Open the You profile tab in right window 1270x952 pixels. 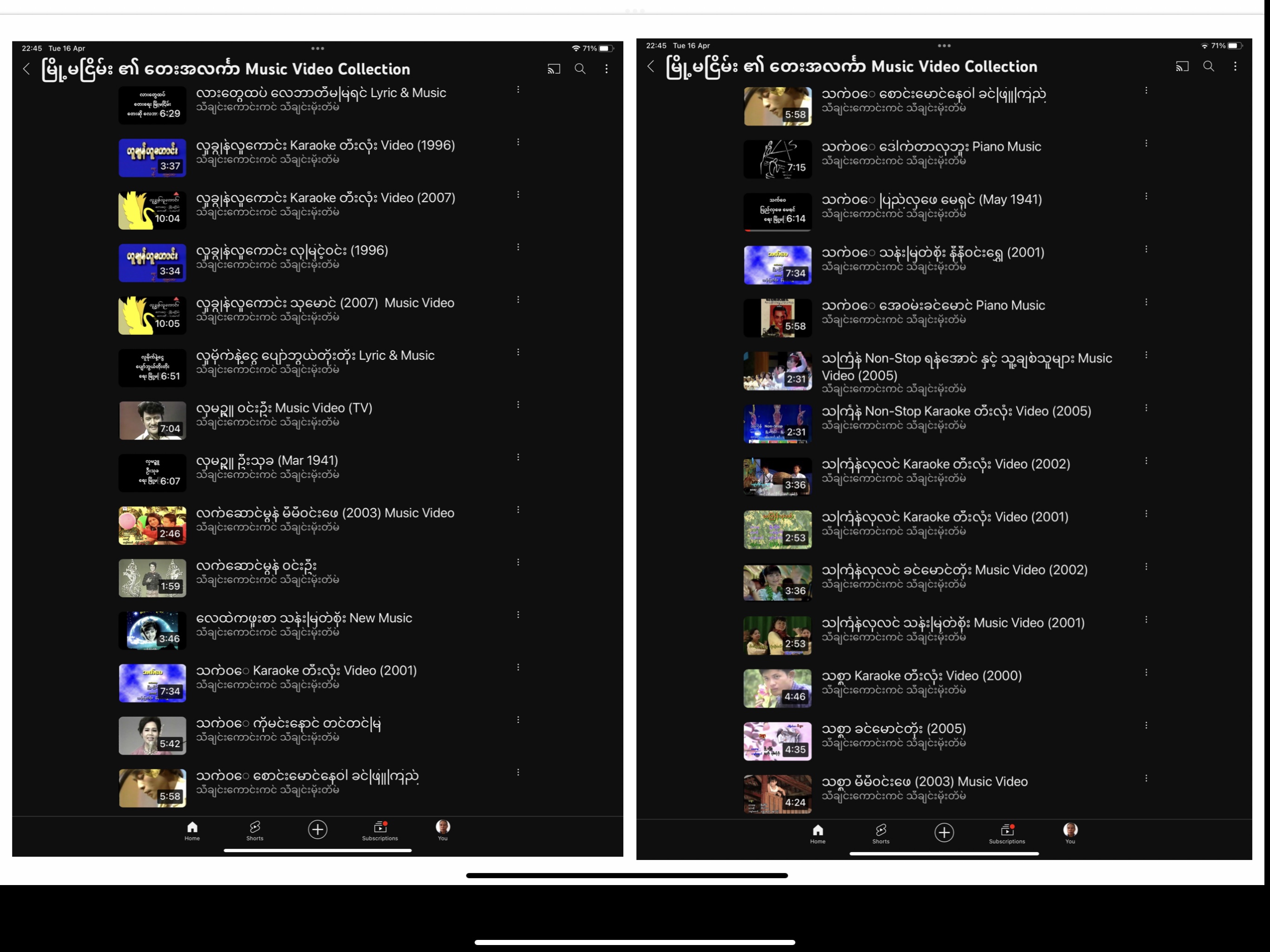[1070, 833]
